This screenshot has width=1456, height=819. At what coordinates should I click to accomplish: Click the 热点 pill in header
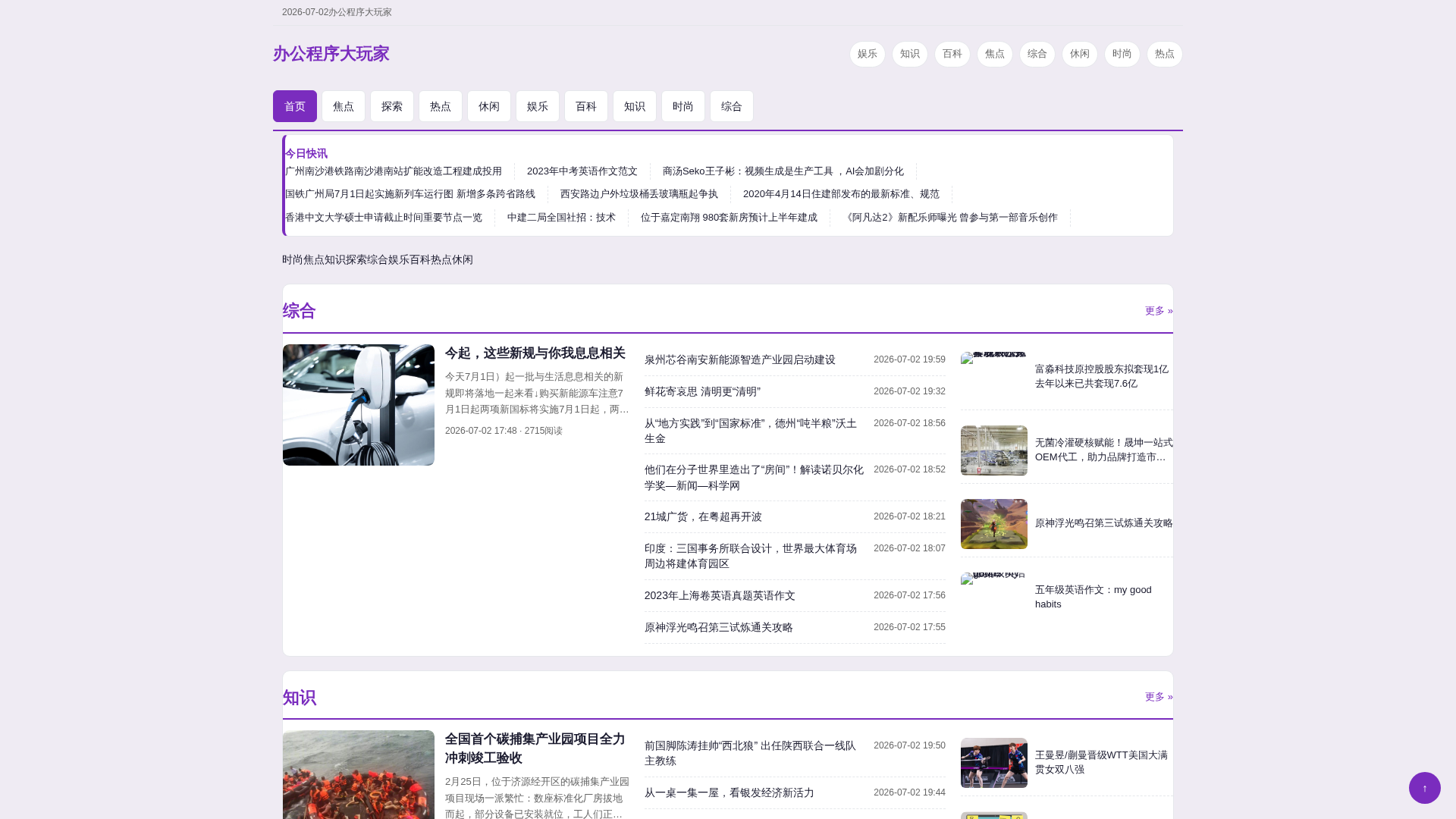pos(1165,54)
